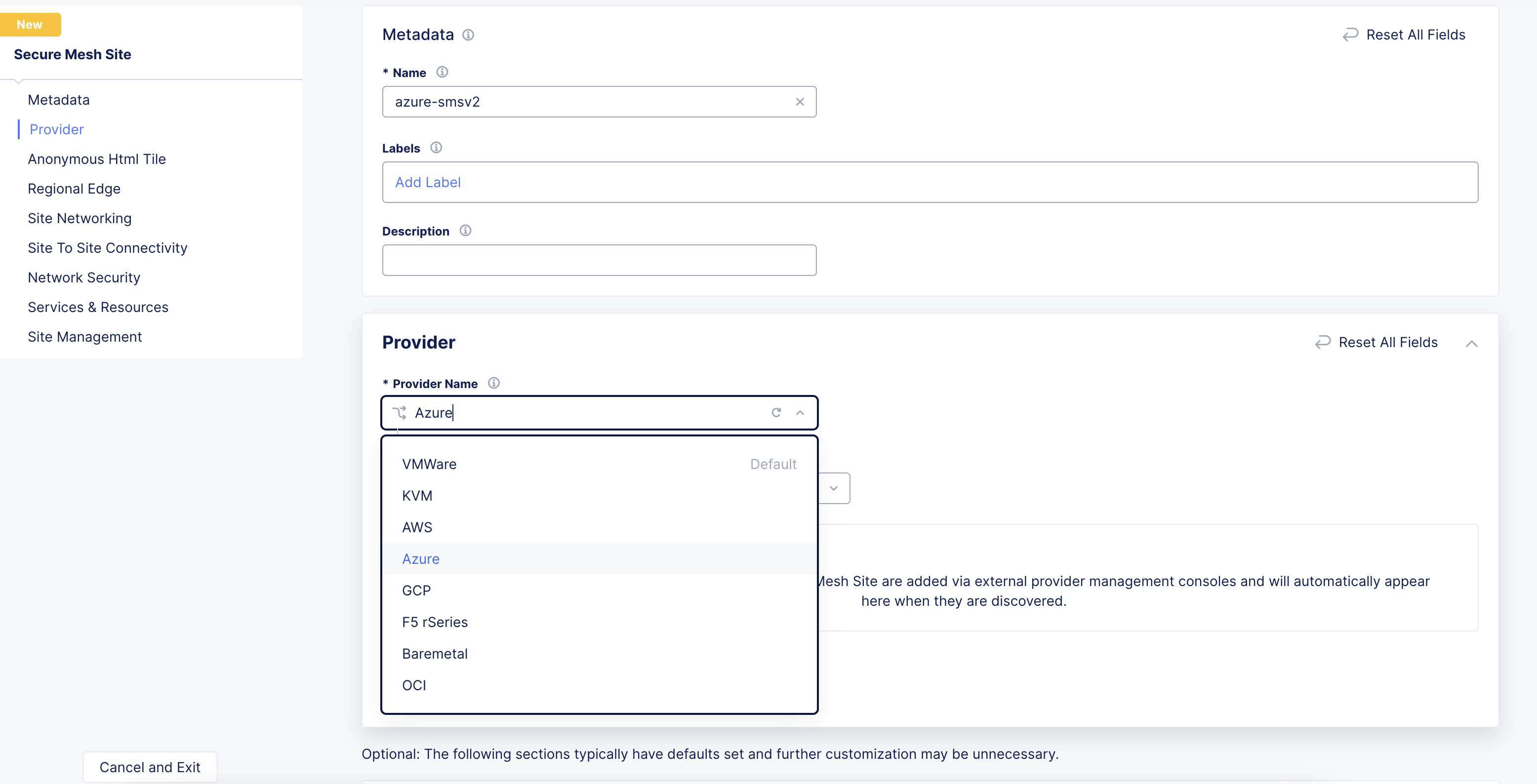The image size is (1537, 784).
Task: Click the Reset All Fields icon in Metadata
Action: [x=1350, y=35]
